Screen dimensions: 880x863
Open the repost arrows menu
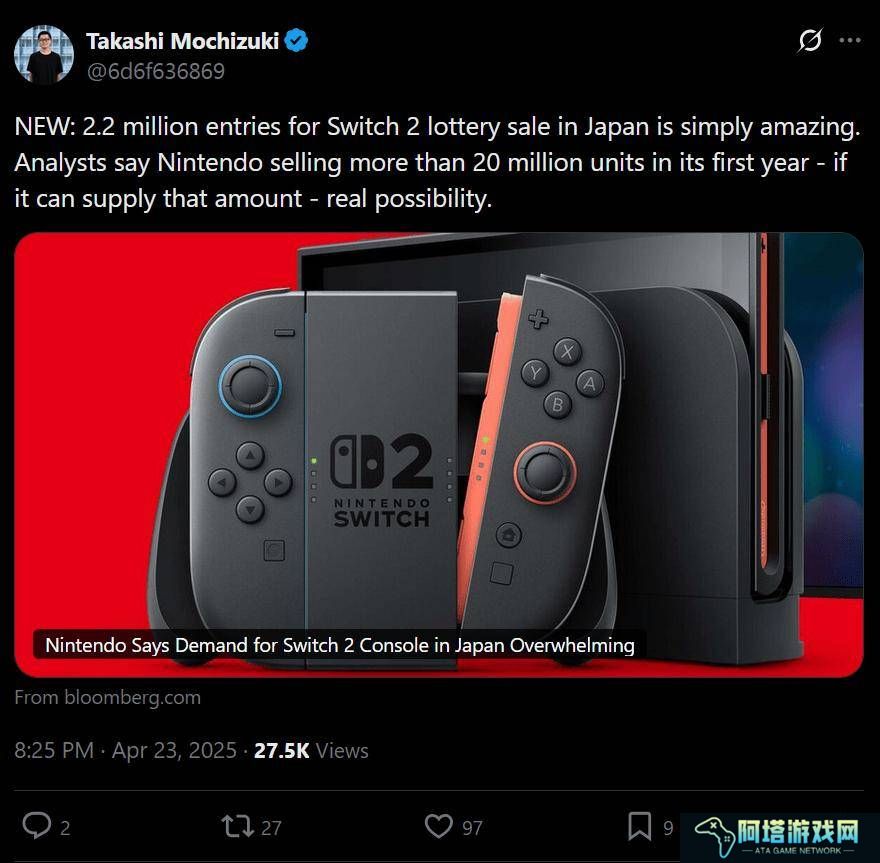coord(237,827)
